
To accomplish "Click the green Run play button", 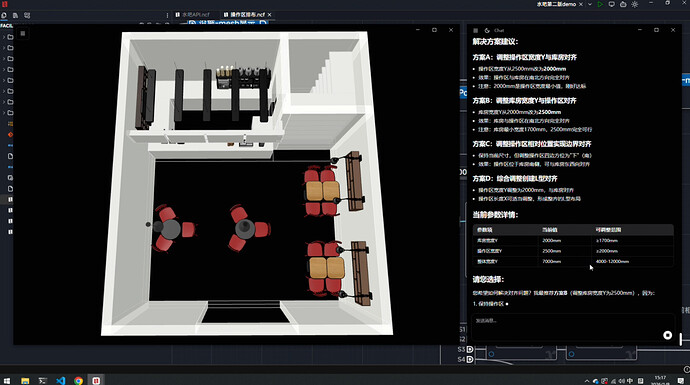I will point(600,4).
